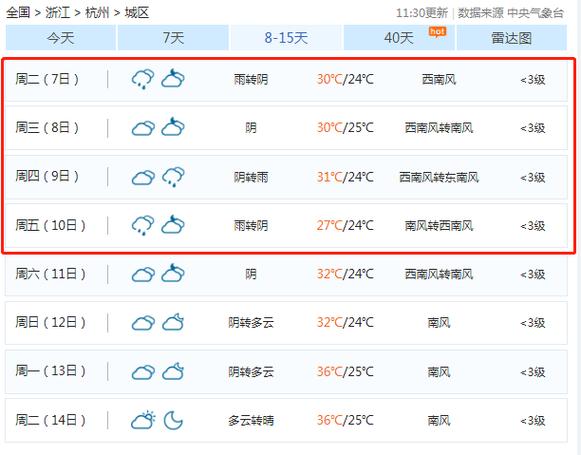581x455 pixels.
Task: Click the crescent moon icon for 周二(14日)
Action: (173, 420)
